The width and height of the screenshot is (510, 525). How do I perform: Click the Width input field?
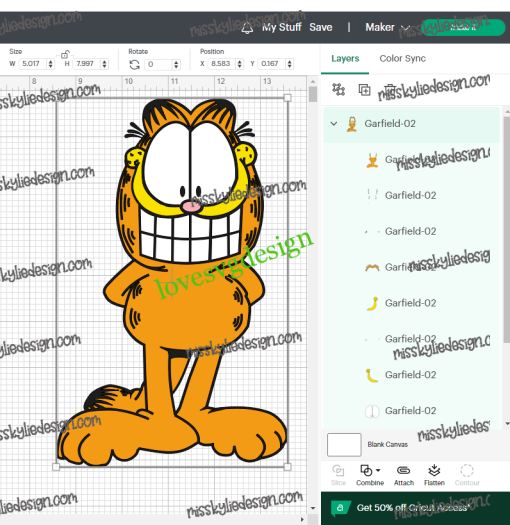pos(33,64)
